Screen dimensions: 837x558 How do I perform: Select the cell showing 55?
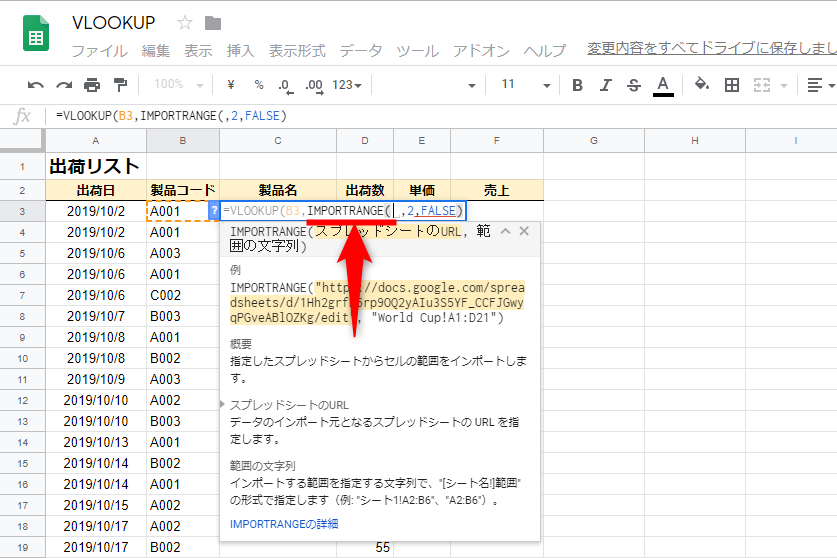365,547
